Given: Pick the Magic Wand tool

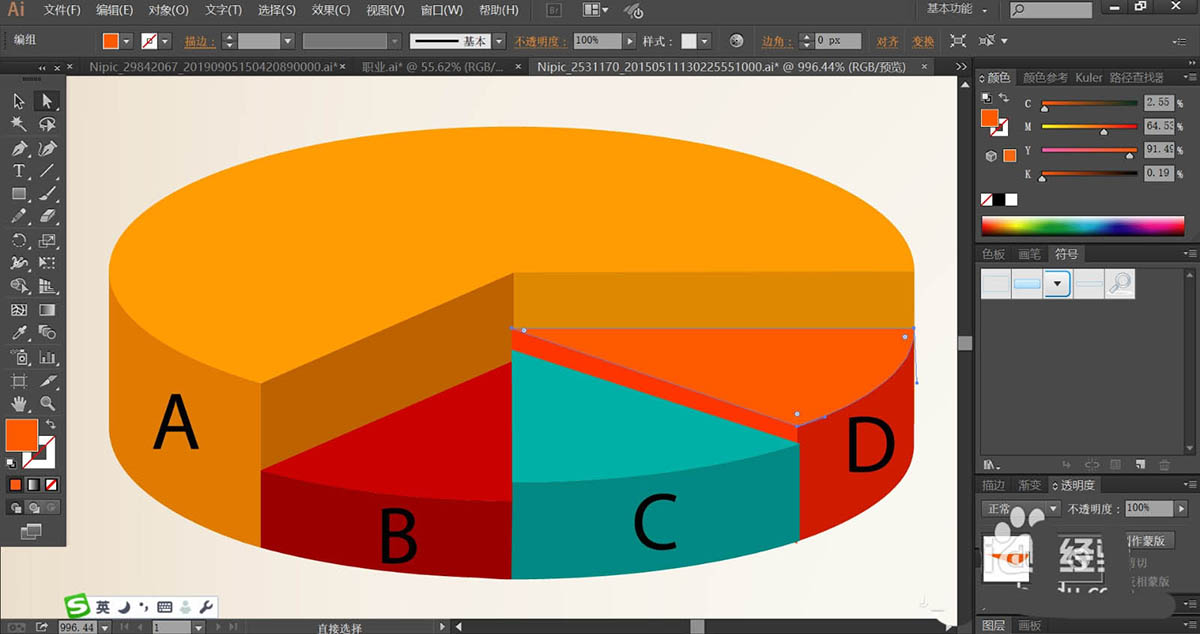Looking at the screenshot, I should pos(19,124).
